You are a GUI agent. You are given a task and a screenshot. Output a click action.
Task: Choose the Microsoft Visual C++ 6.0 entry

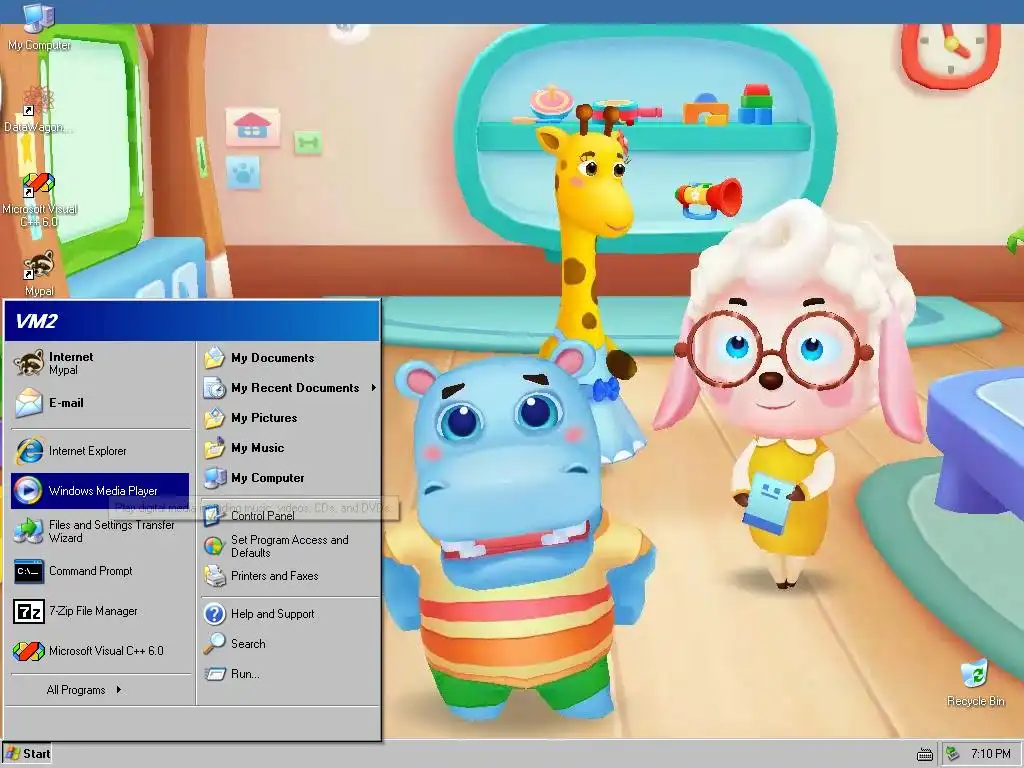coord(101,651)
